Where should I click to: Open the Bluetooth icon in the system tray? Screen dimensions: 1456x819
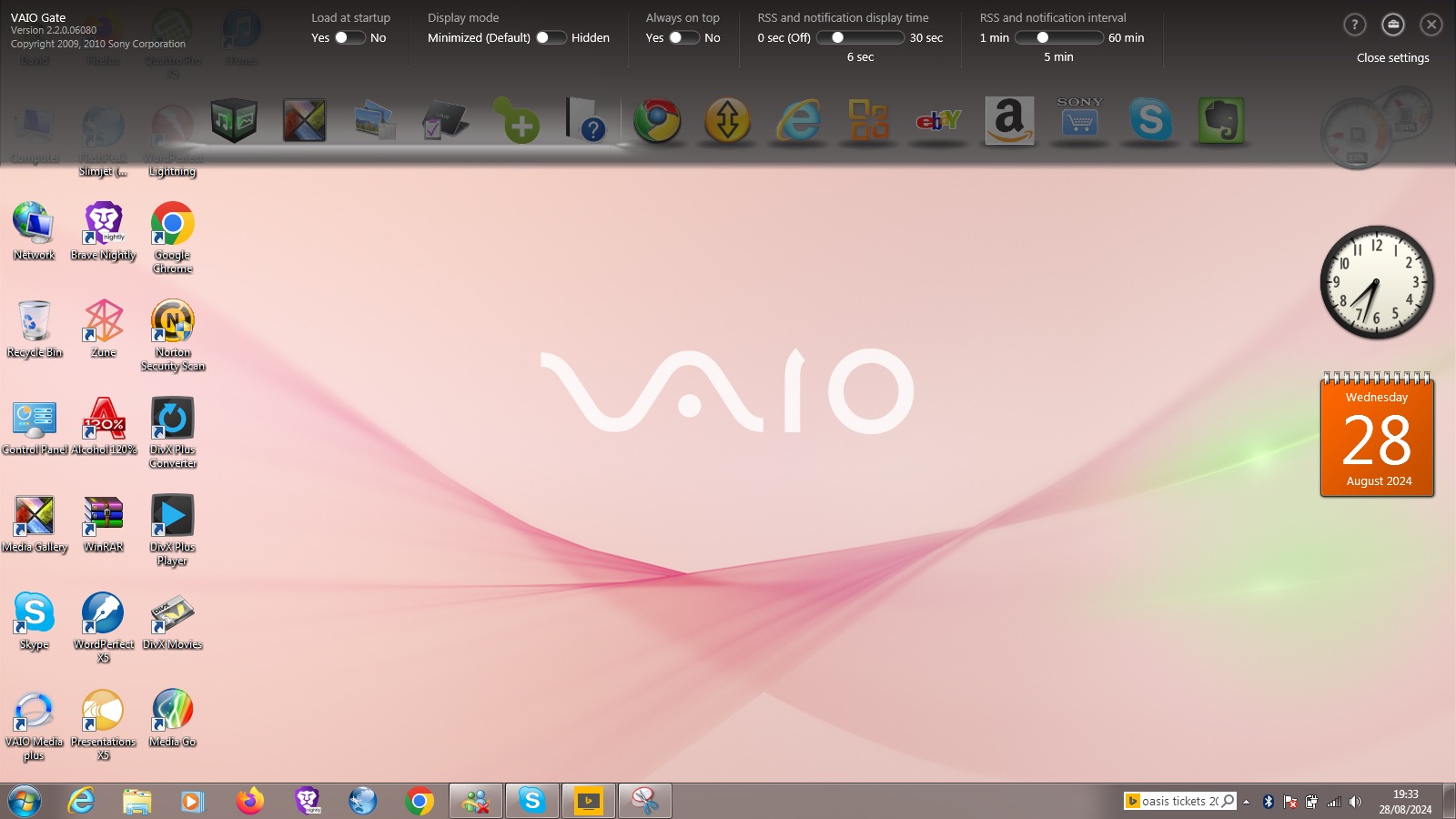pos(1269,802)
